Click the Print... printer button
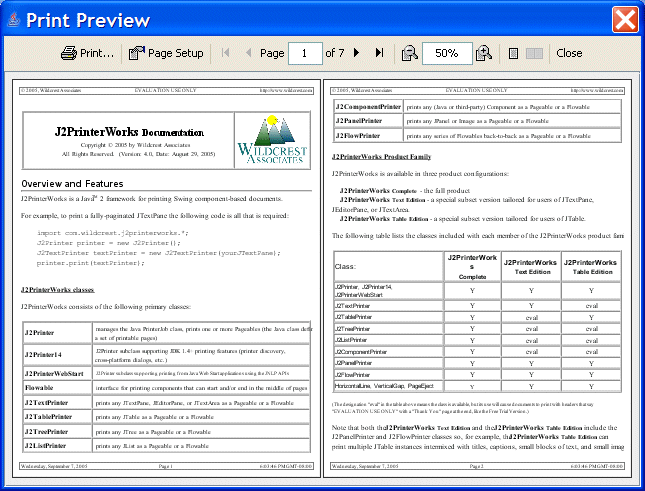Image resolution: width=645 pixels, height=491 pixels. 87,53
